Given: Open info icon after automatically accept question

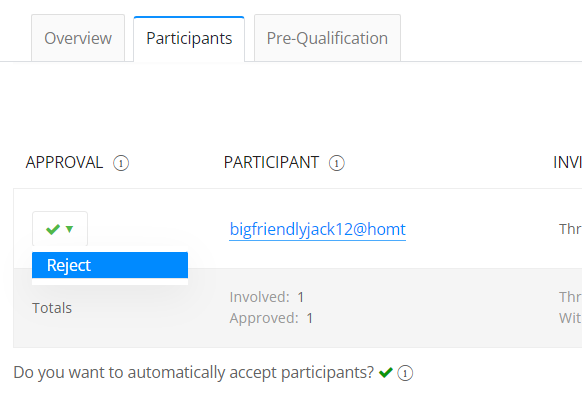Looking at the screenshot, I should tap(405, 373).
